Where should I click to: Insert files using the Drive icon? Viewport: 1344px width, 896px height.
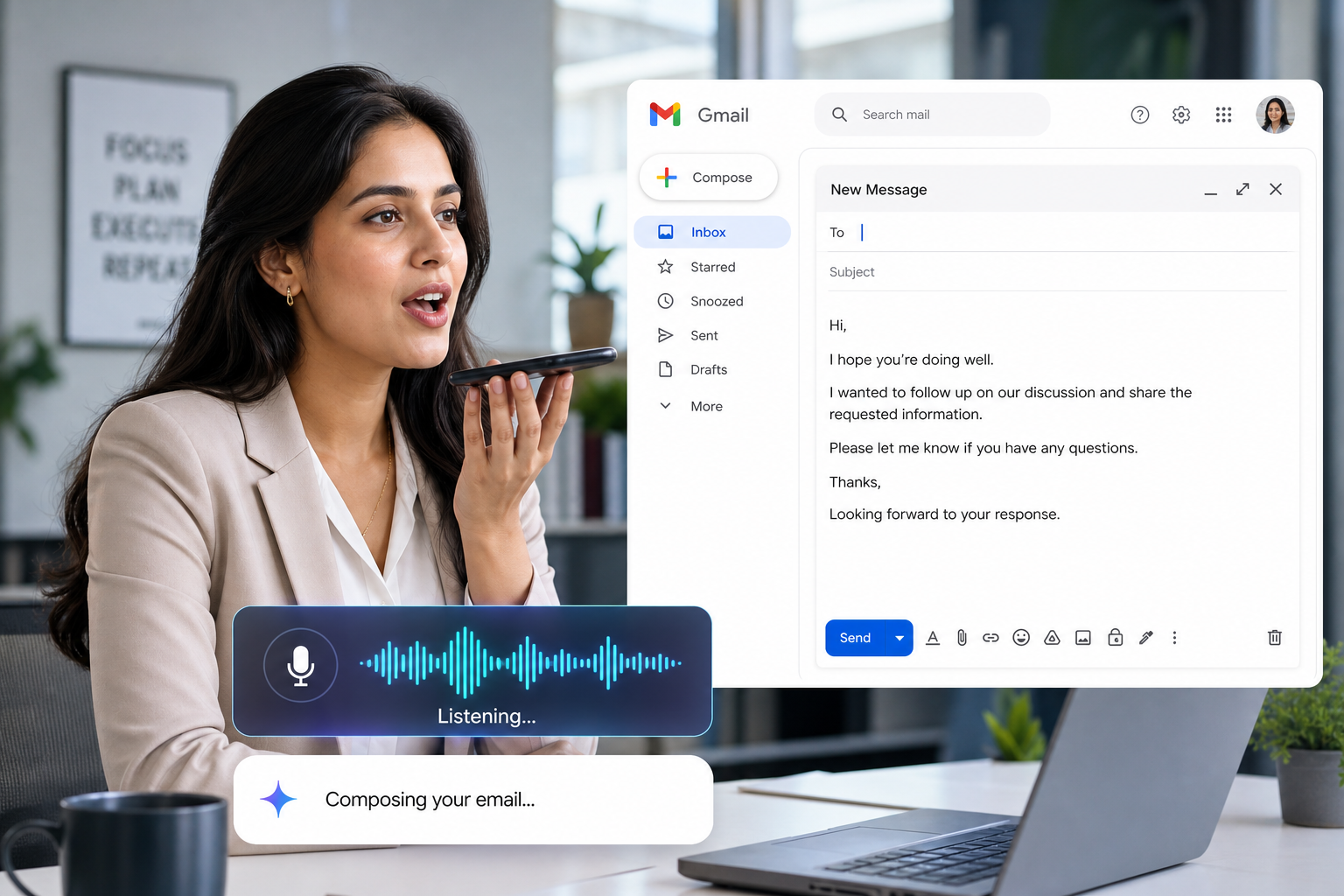coord(1052,638)
